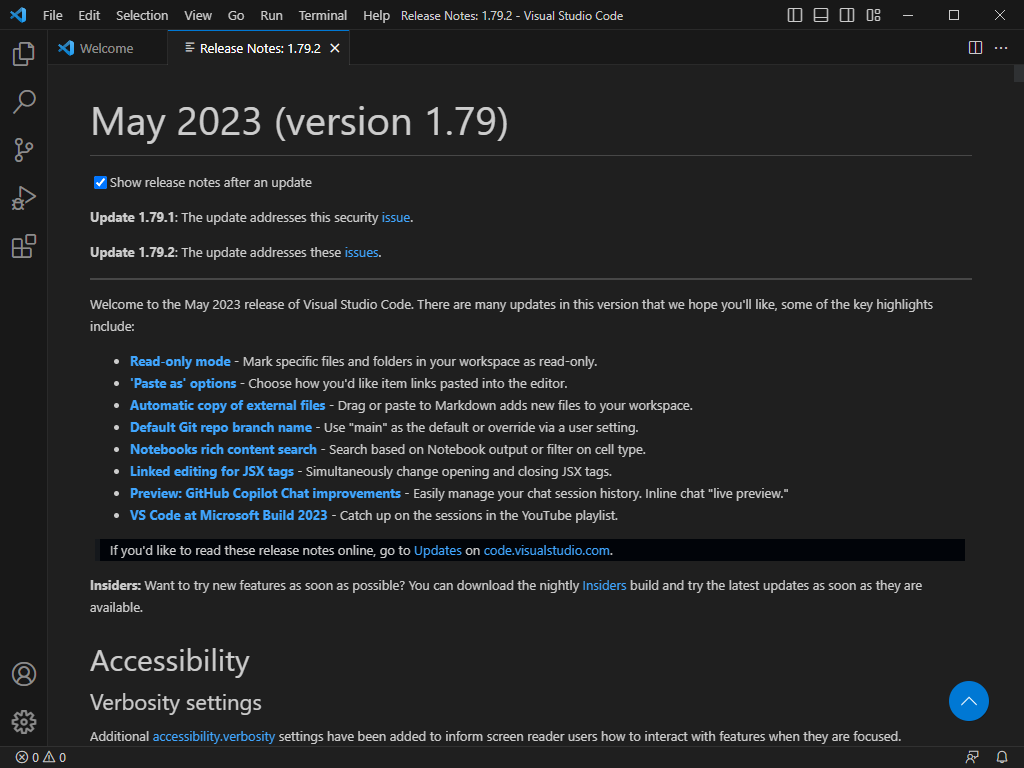Open the Explorer view in activity bar

point(24,54)
